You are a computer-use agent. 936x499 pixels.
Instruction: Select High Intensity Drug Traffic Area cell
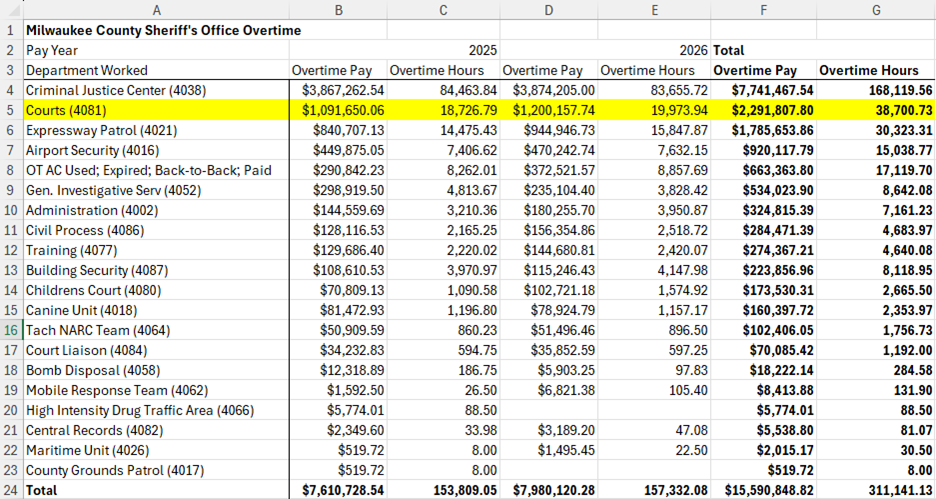[x=156, y=410]
